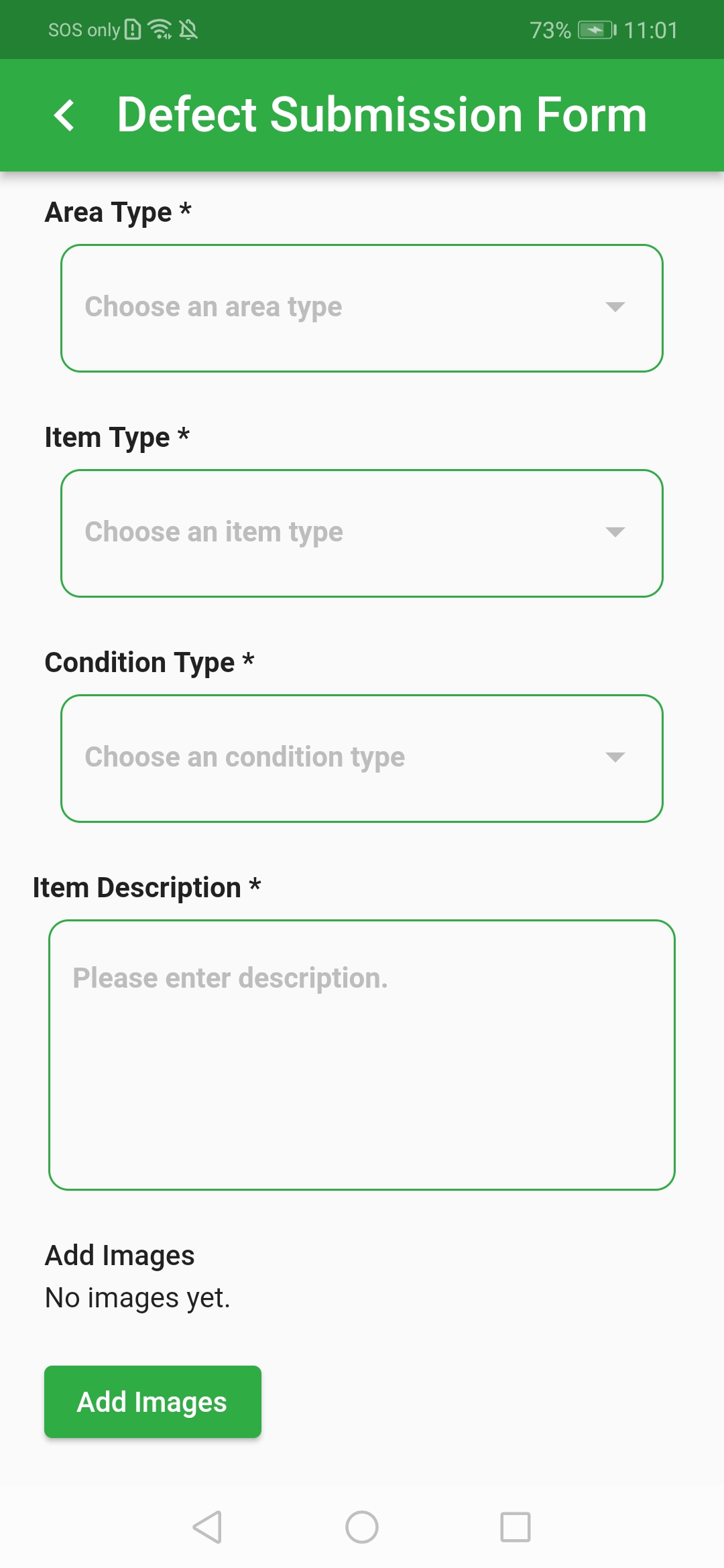Expand the Item Type dropdown
The width and height of the screenshot is (724, 1568).
click(362, 533)
